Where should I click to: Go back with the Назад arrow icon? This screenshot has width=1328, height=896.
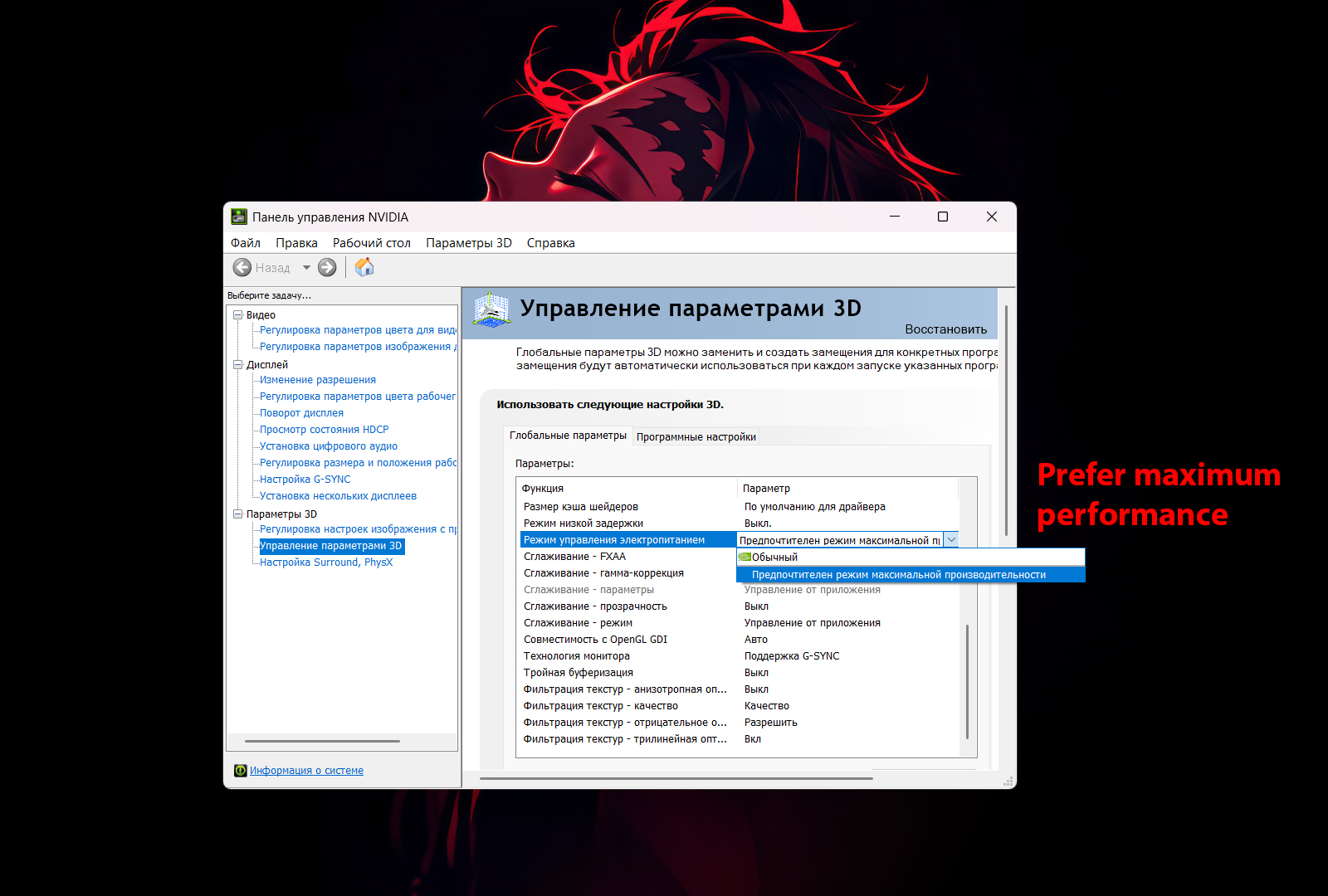242,267
